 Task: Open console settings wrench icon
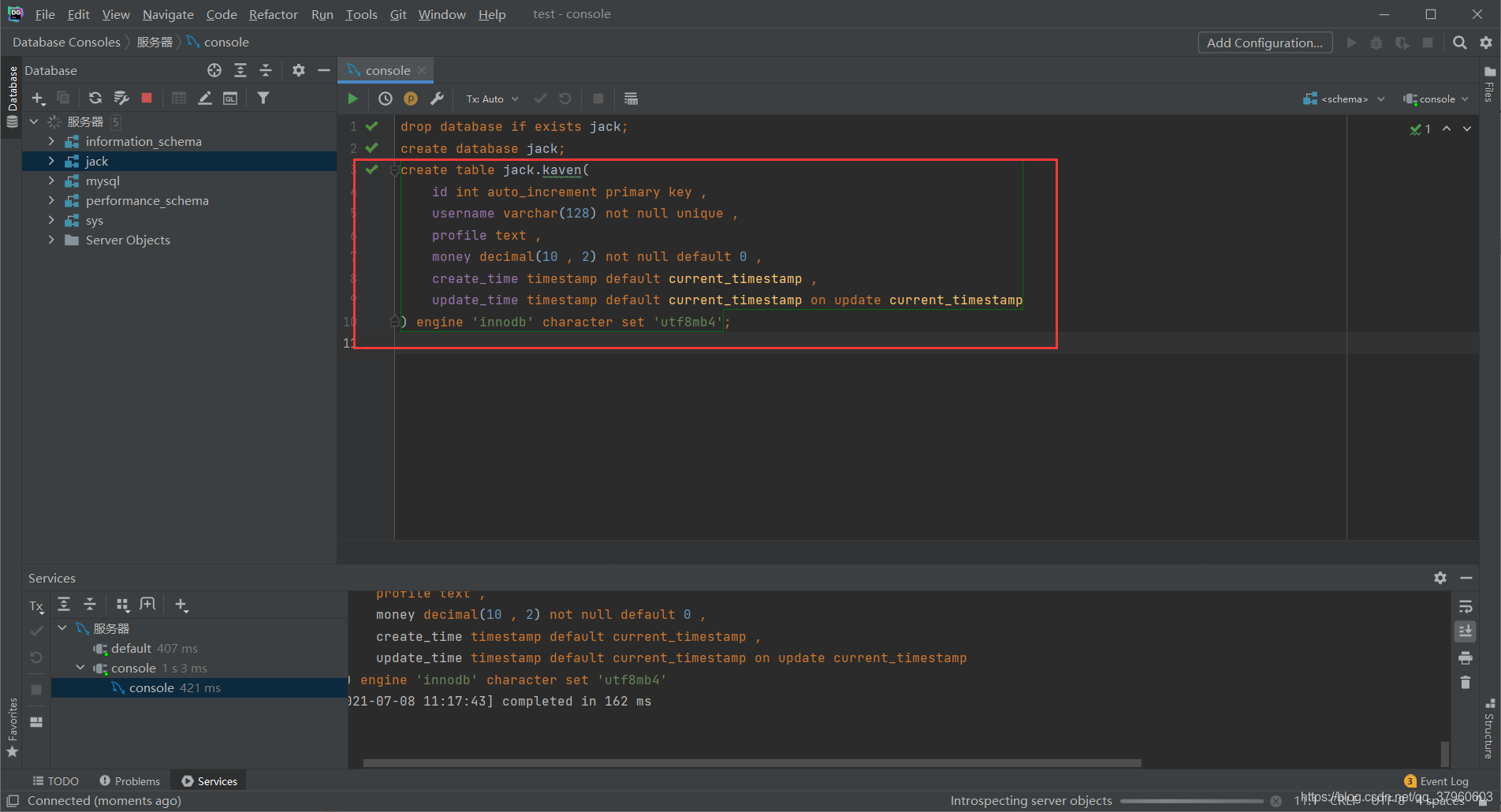(x=437, y=99)
